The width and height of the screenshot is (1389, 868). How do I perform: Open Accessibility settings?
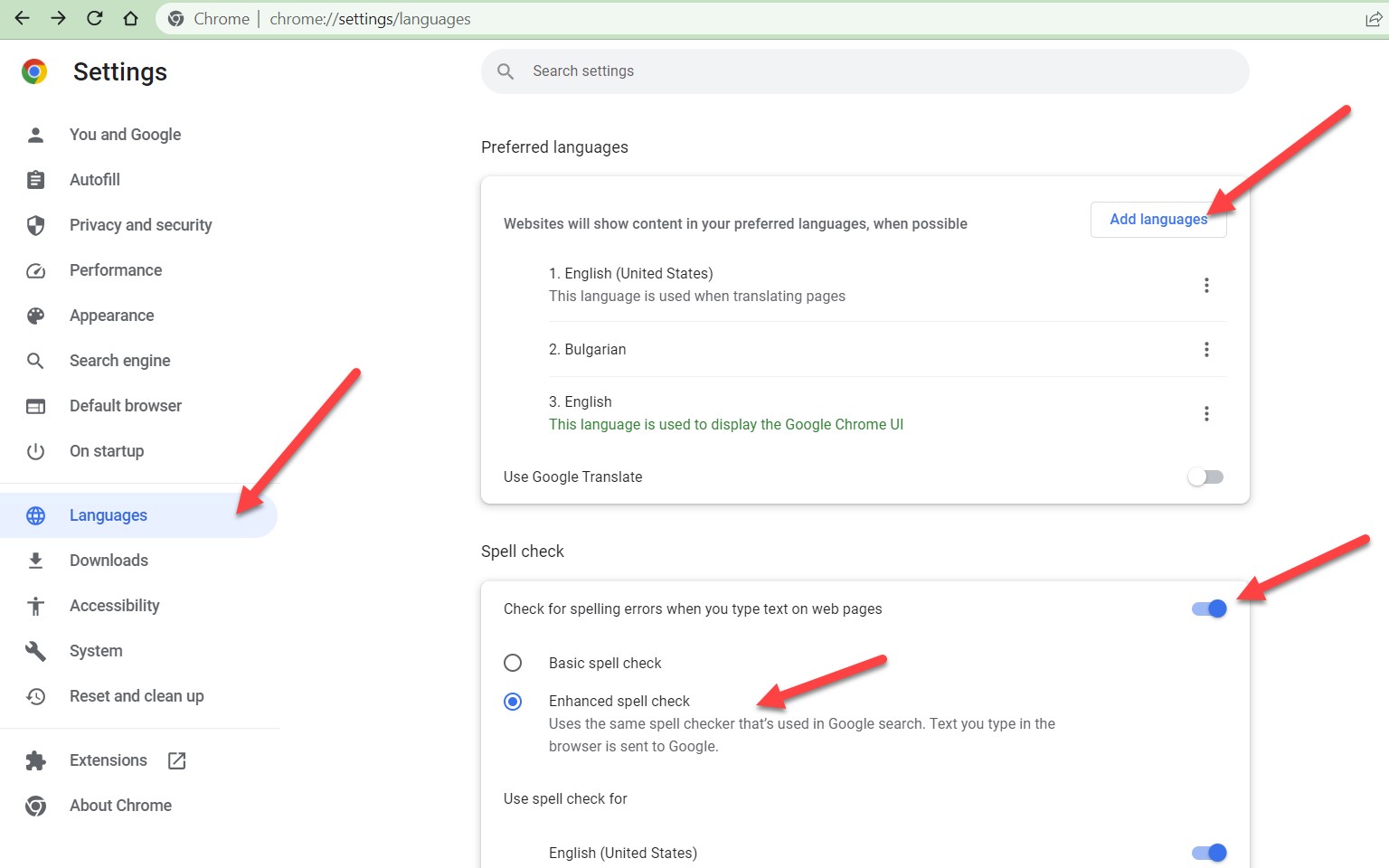[115, 606]
